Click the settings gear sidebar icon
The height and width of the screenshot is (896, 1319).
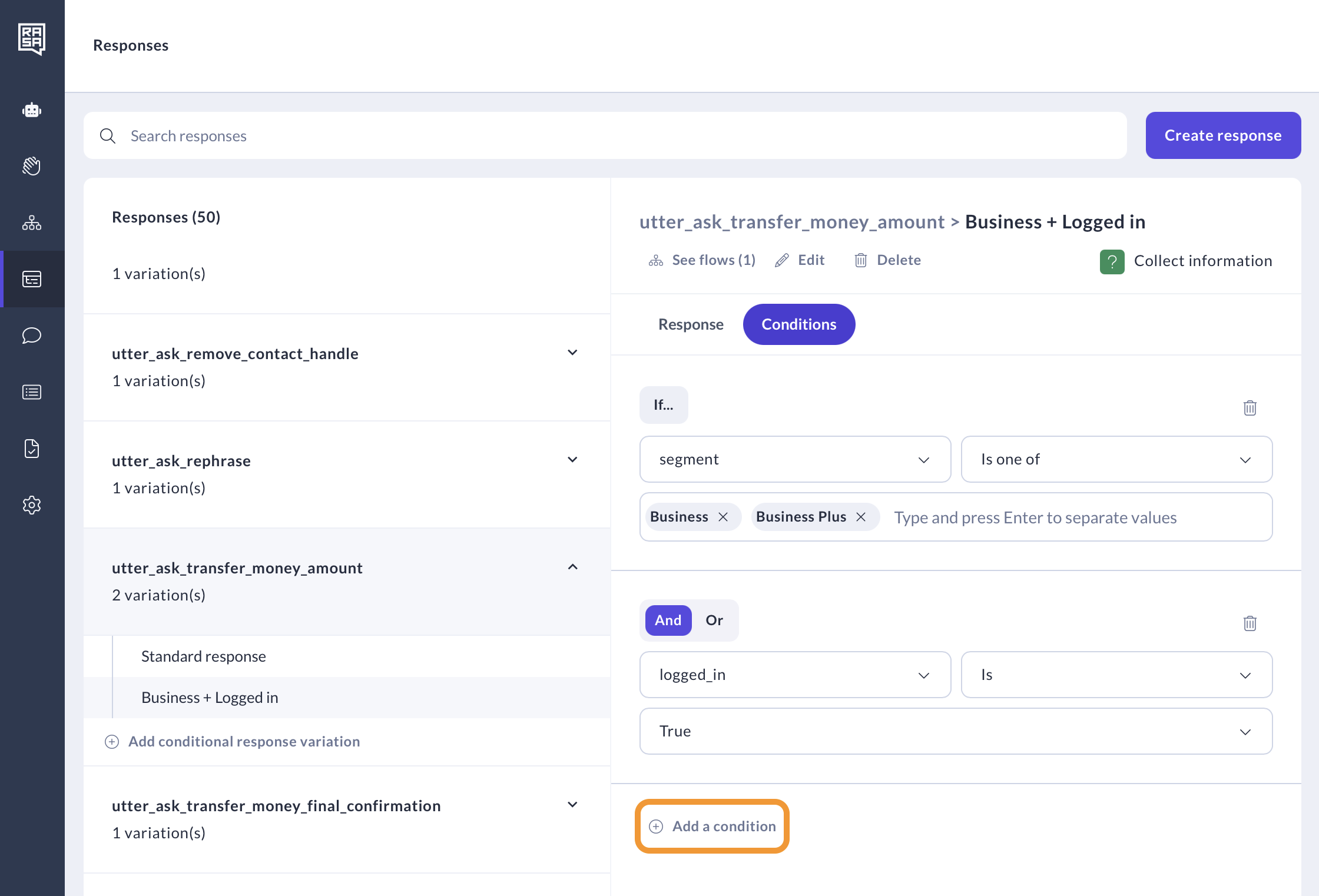(32, 505)
